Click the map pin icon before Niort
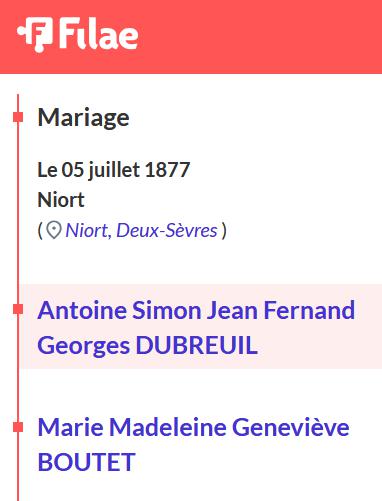This screenshot has height=501, width=382. pyautogui.click(x=54, y=230)
